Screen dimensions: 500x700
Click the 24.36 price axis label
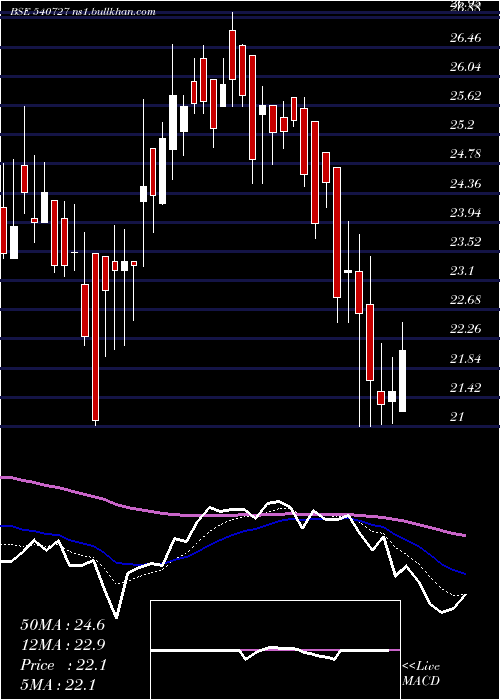click(465, 183)
